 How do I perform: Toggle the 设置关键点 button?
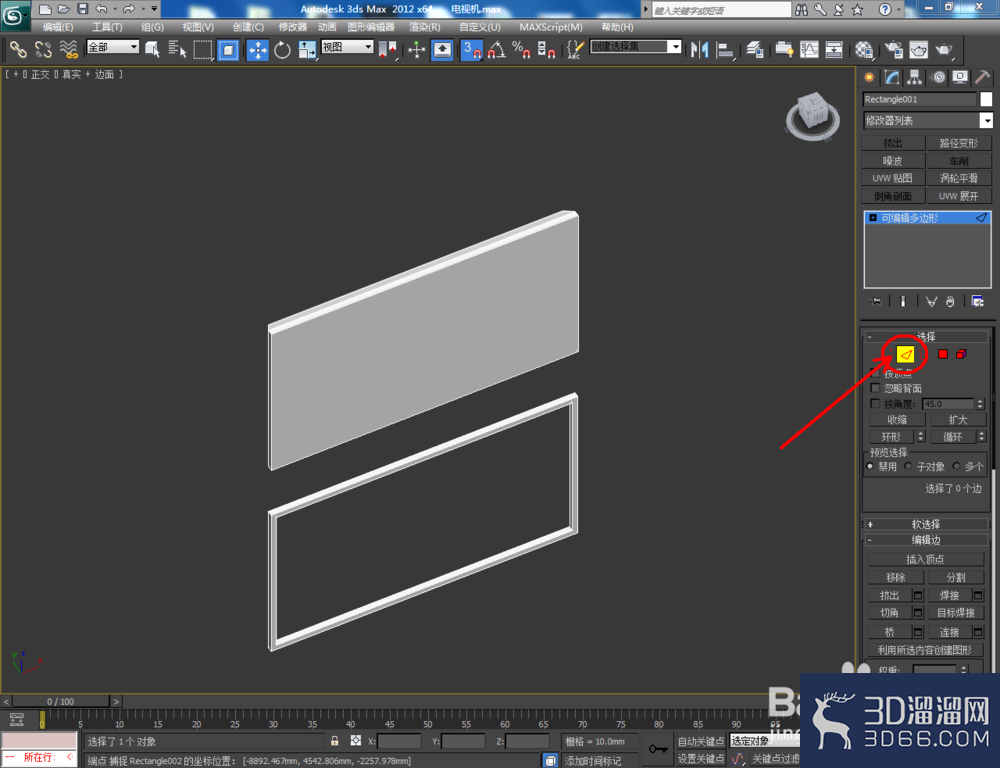pos(700,758)
